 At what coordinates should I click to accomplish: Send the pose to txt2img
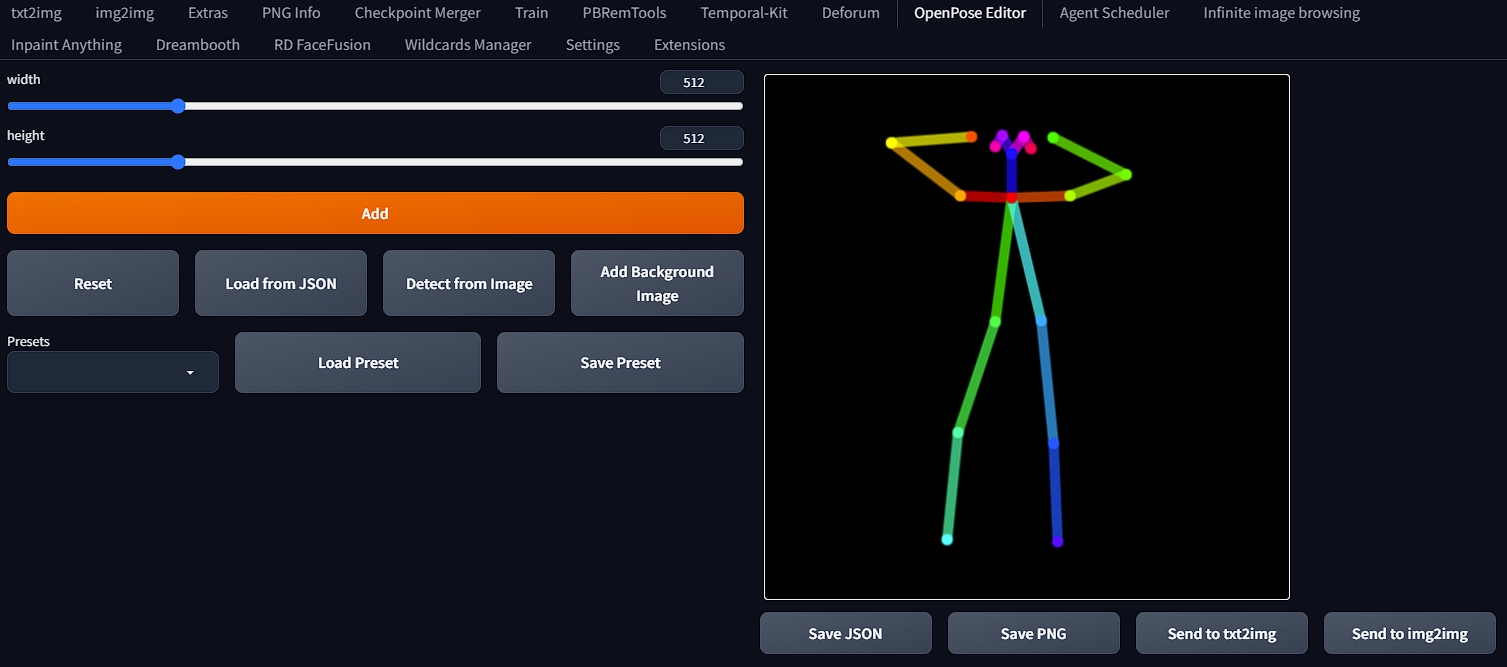1221,633
